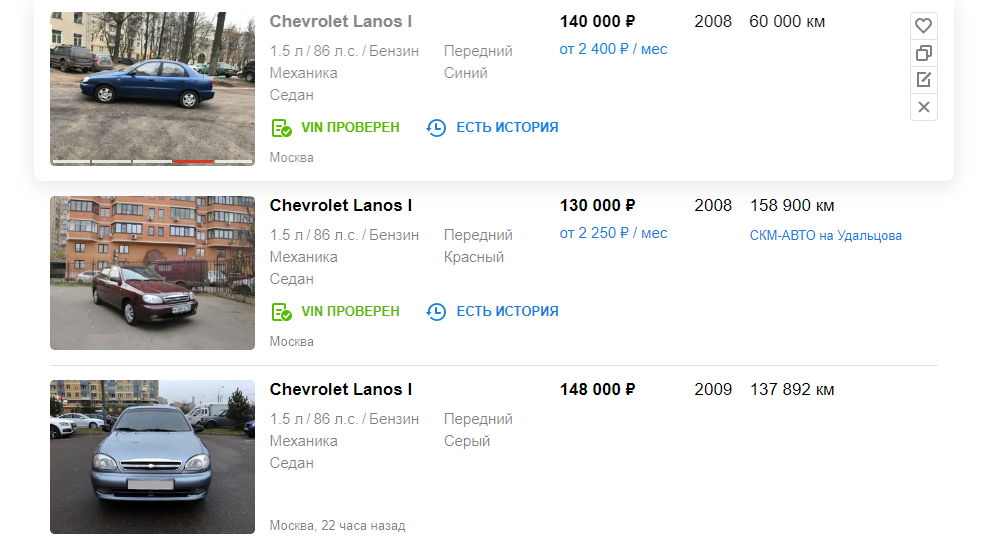Open the Chevrolet Lanos I listing priced 130 000 ₽
Image resolution: width=1006 pixels, height=548 pixels.
click(x=341, y=205)
